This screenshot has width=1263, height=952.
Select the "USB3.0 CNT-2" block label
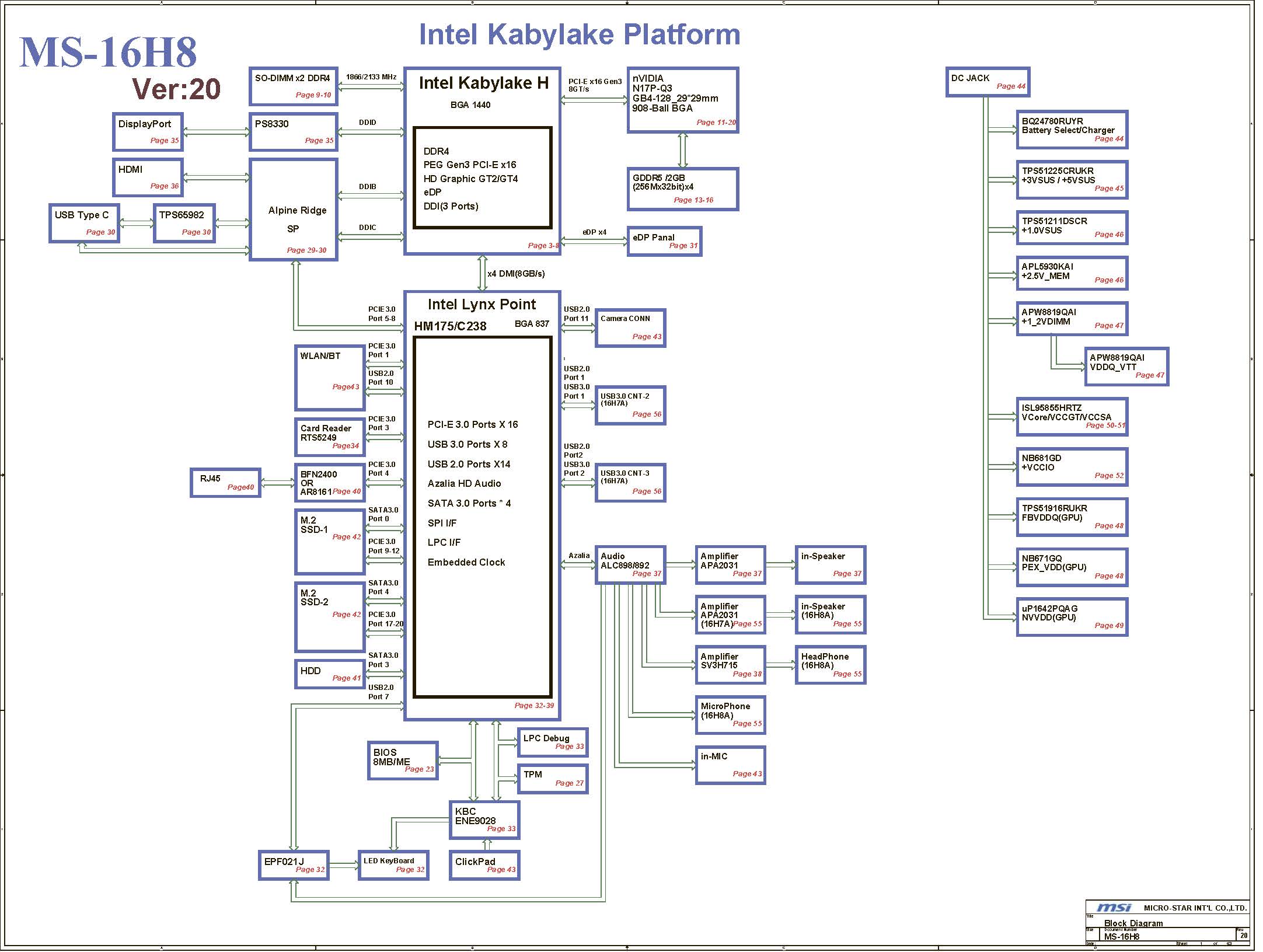[625, 396]
